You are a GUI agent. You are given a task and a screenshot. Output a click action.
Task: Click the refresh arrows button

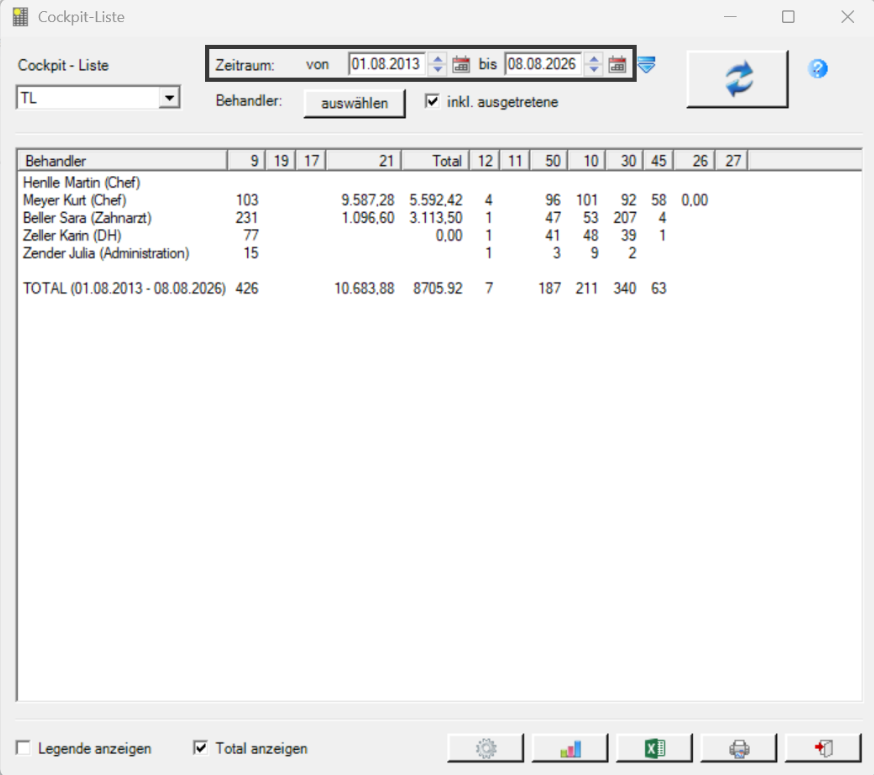point(737,79)
